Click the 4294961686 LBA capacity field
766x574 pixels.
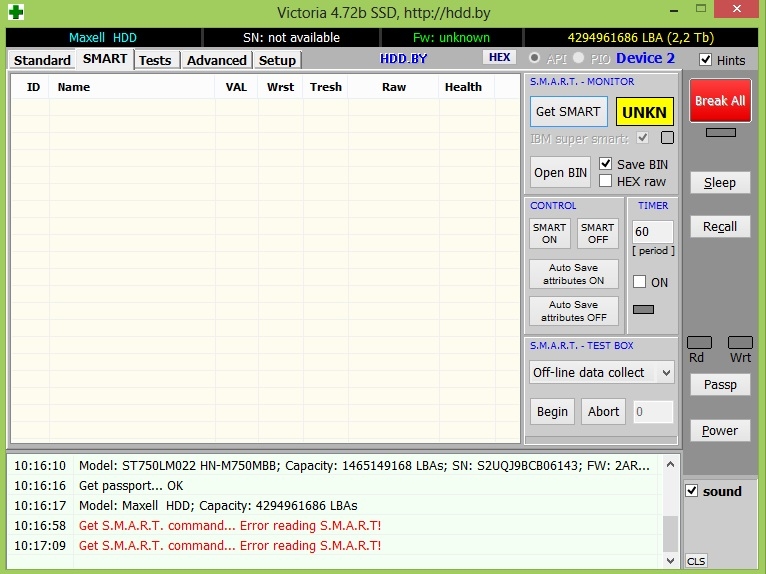click(x=641, y=38)
